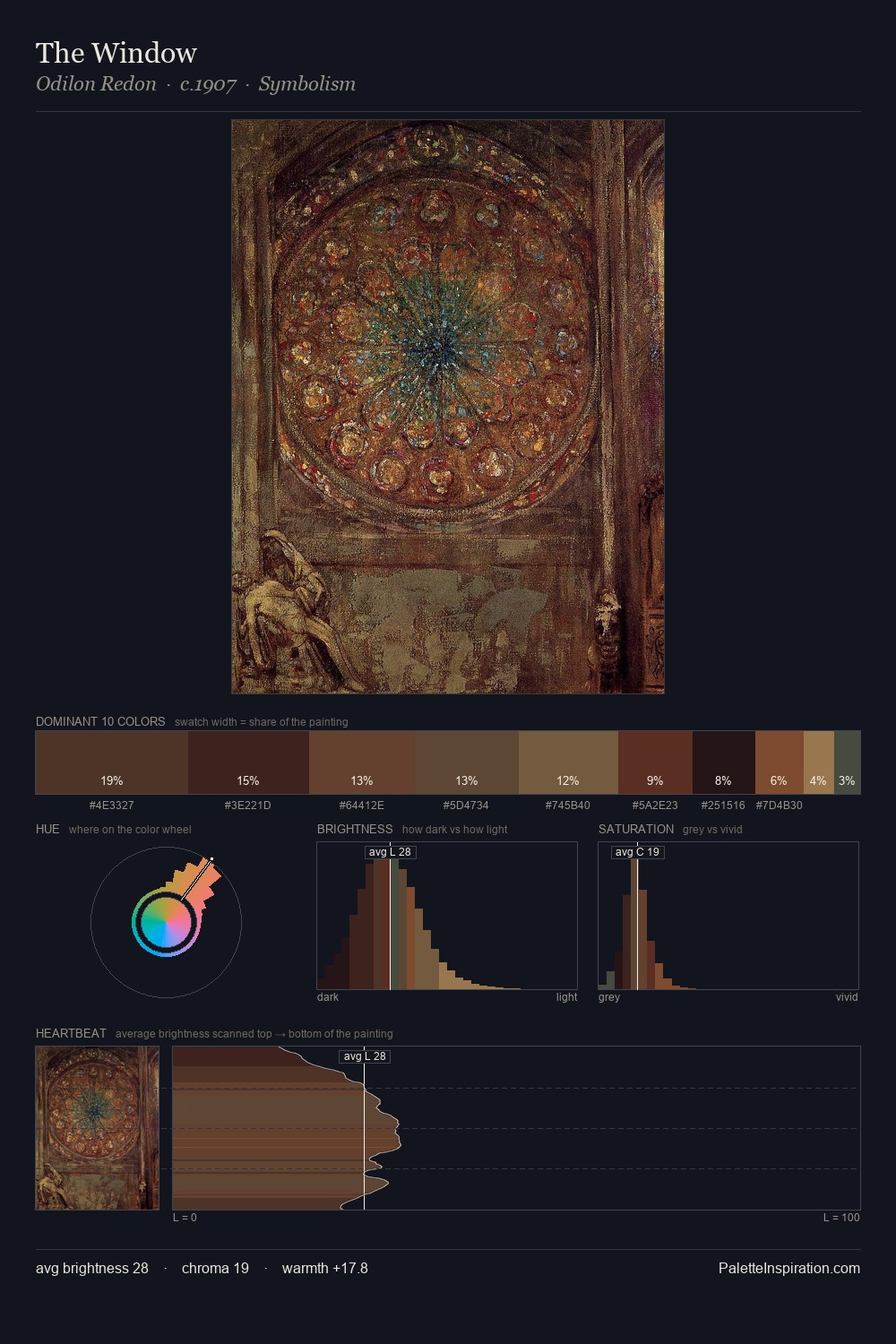Click the 3% grey-green swatch
The width and height of the screenshot is (896, 1344).
(848, 762)
